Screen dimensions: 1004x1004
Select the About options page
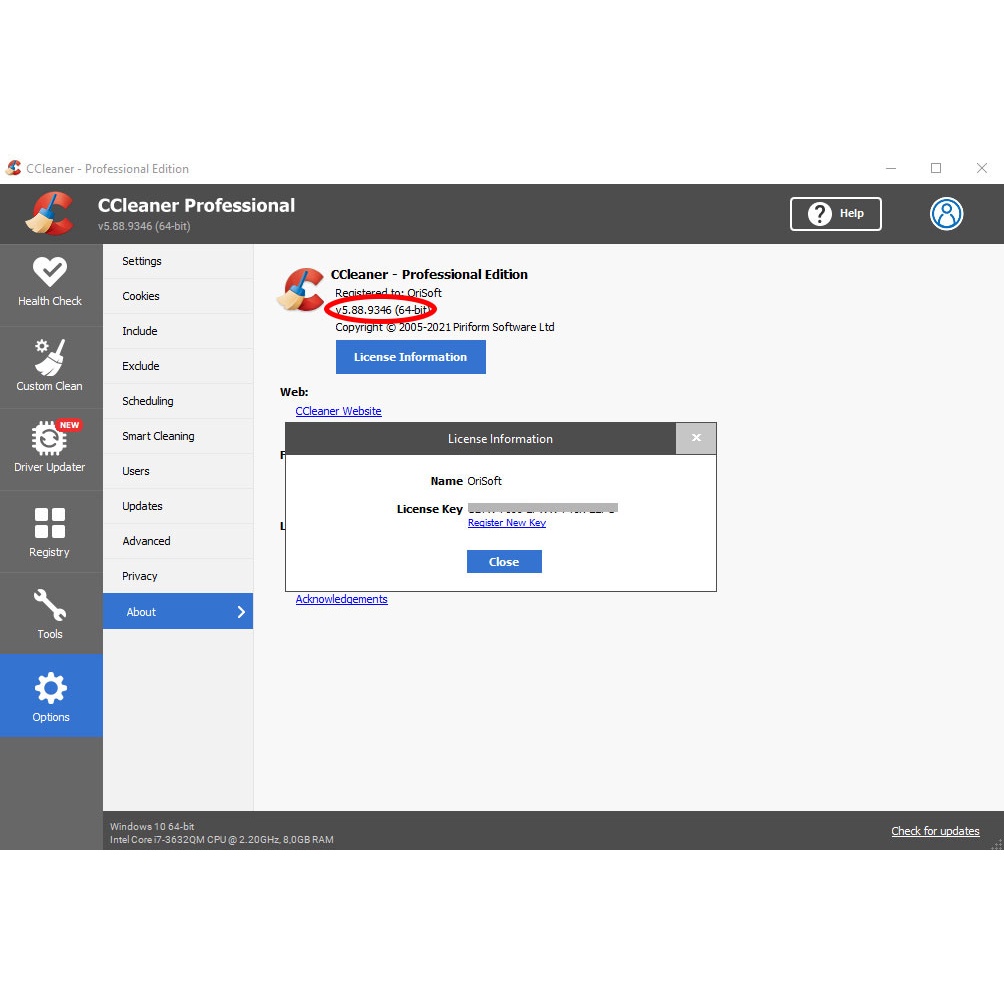click(x=178, y=611)
